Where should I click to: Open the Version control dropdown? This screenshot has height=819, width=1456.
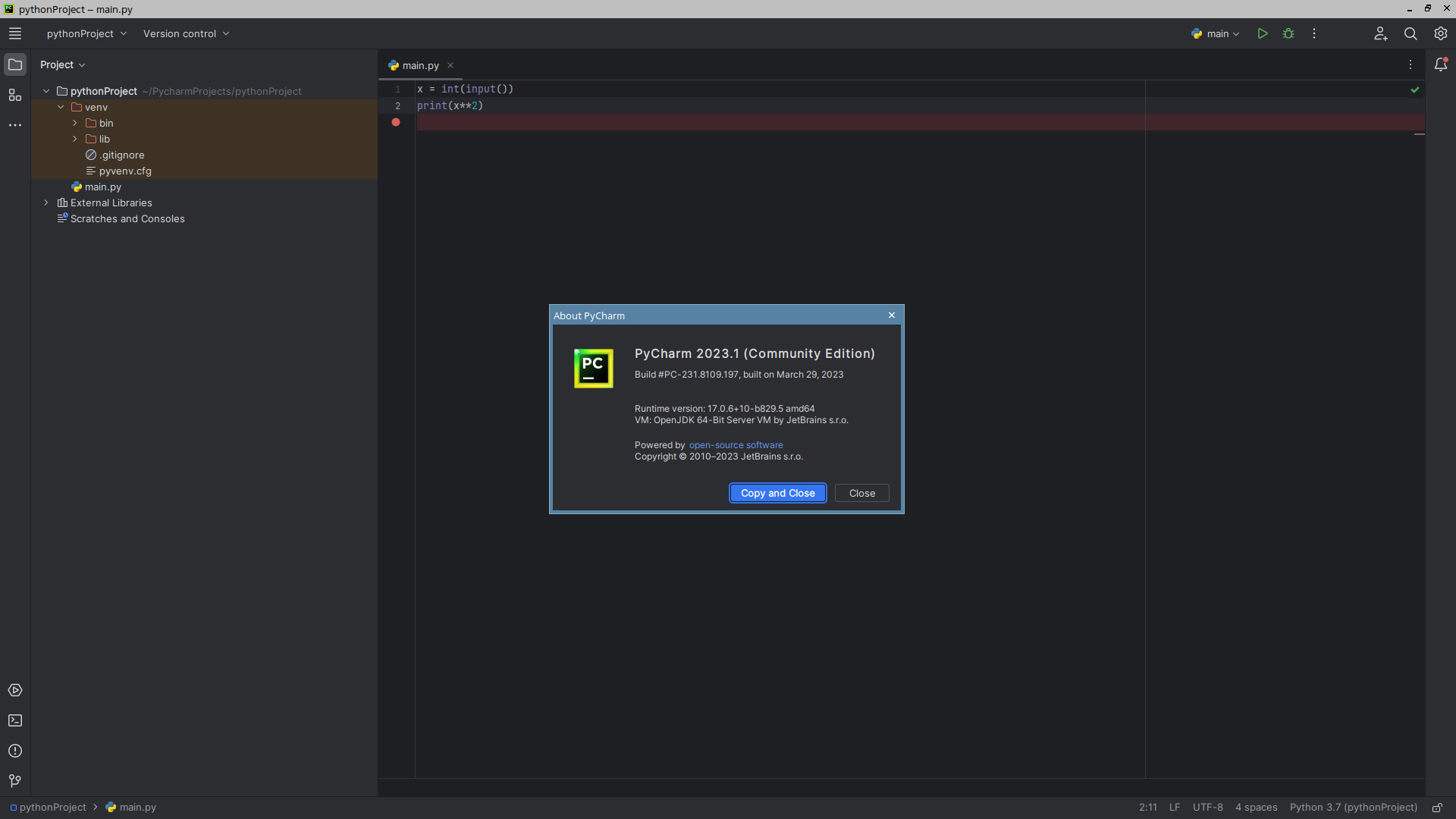[x=186, y=33]
